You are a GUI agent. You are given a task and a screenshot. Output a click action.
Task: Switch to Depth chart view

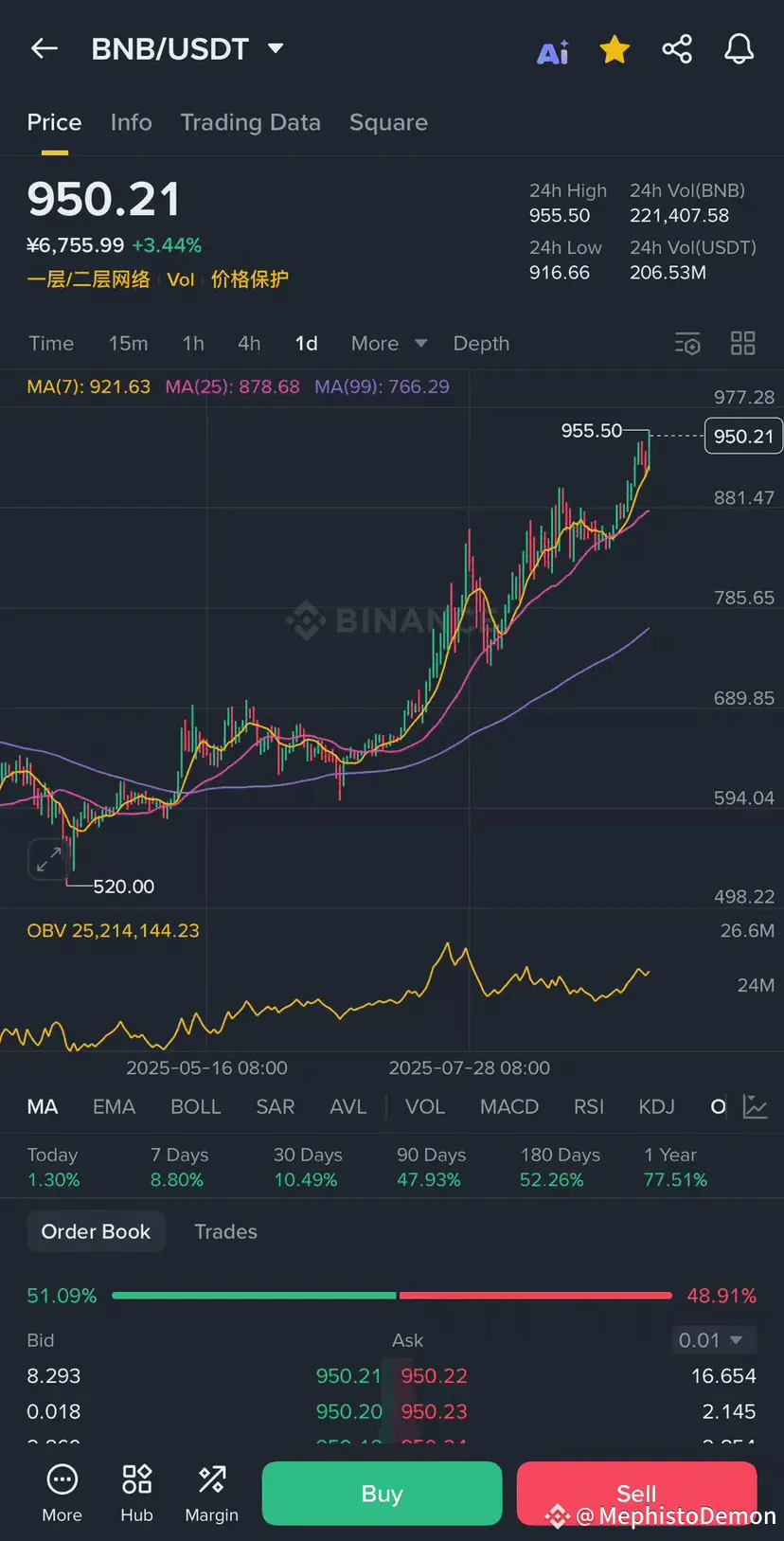(x=481, y=343)
